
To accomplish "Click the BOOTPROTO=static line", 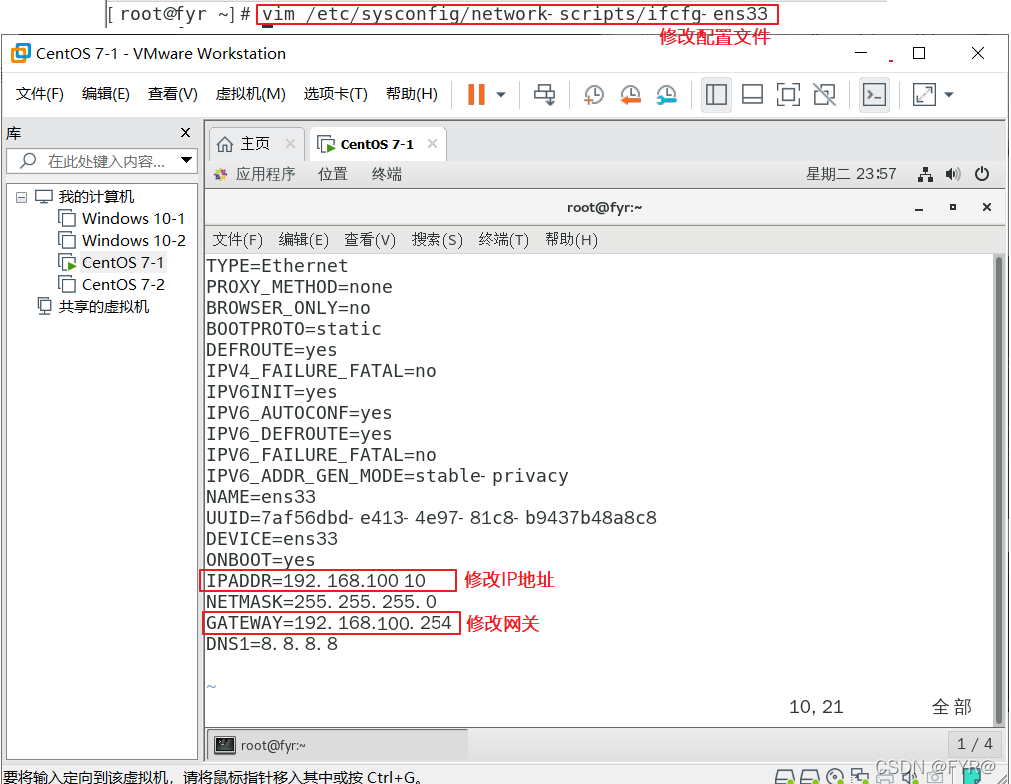I will (294, 329).
